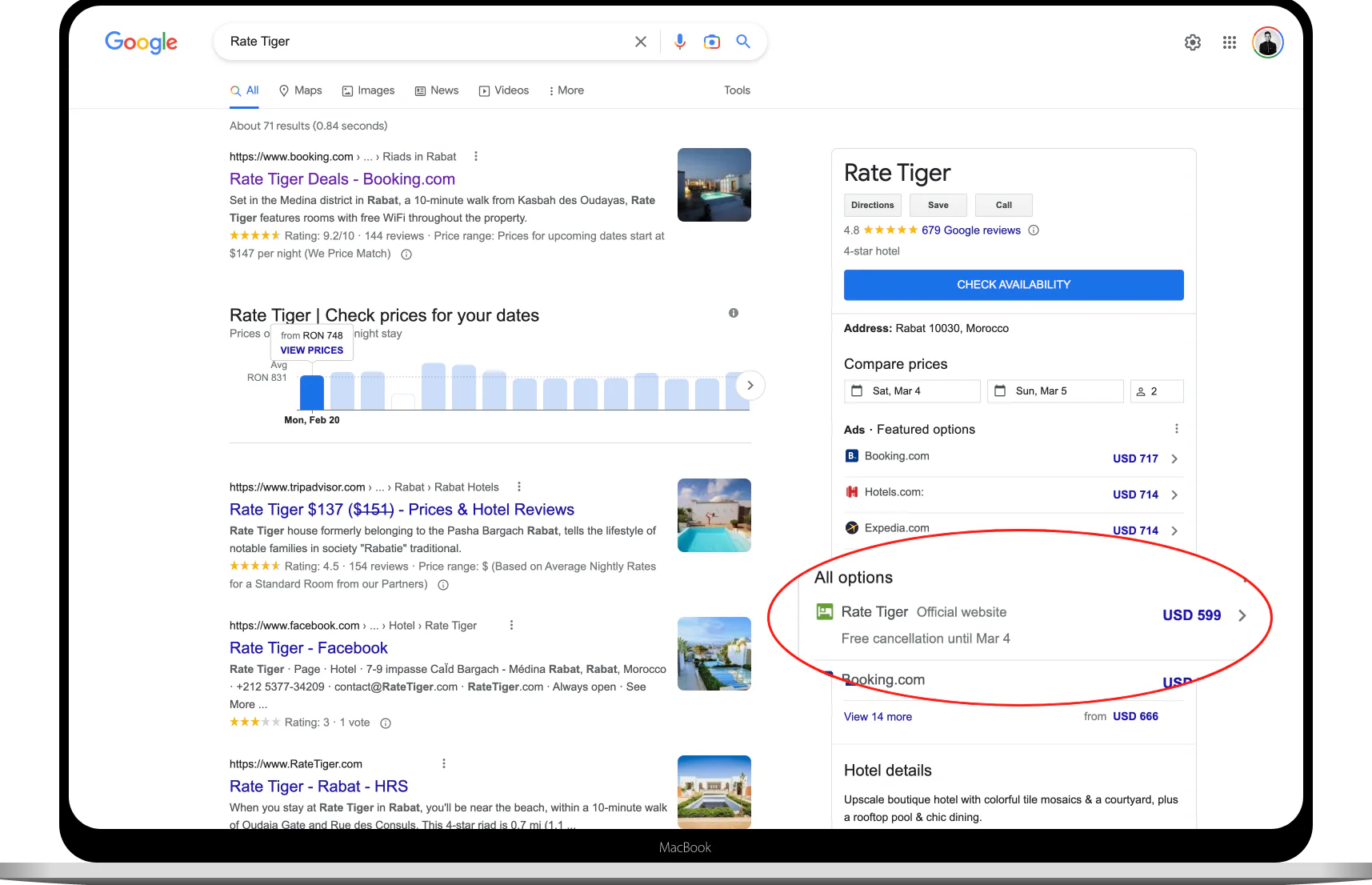
Task: Open options menu for Tripadvisor result
Action: [x=519, y=487]
